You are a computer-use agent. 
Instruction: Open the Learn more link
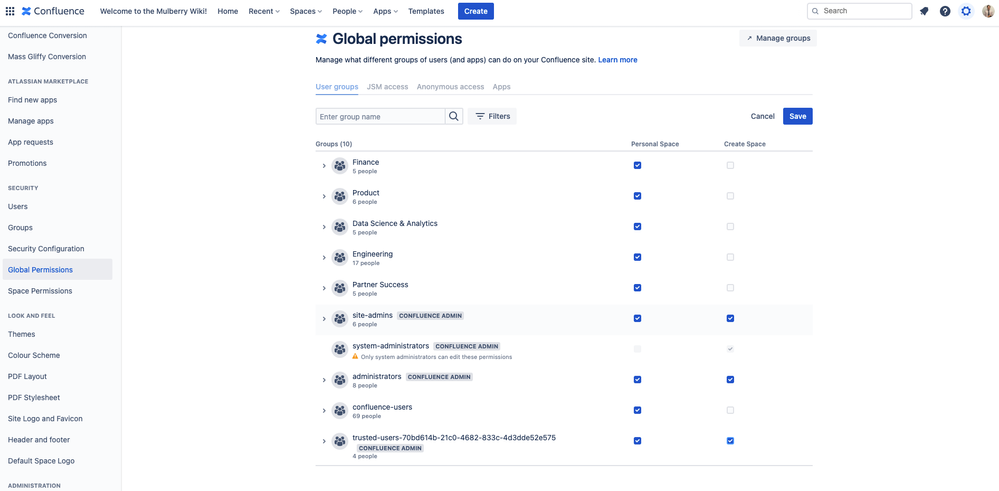[617, 60]
